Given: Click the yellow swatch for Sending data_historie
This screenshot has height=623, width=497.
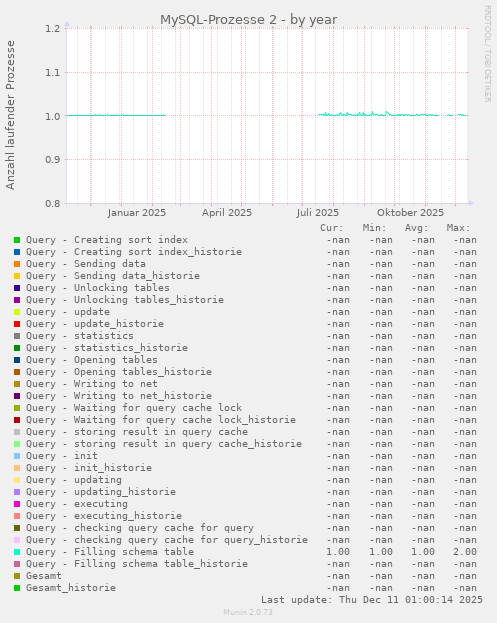Looking at the screenshot, I should (17, 276).
